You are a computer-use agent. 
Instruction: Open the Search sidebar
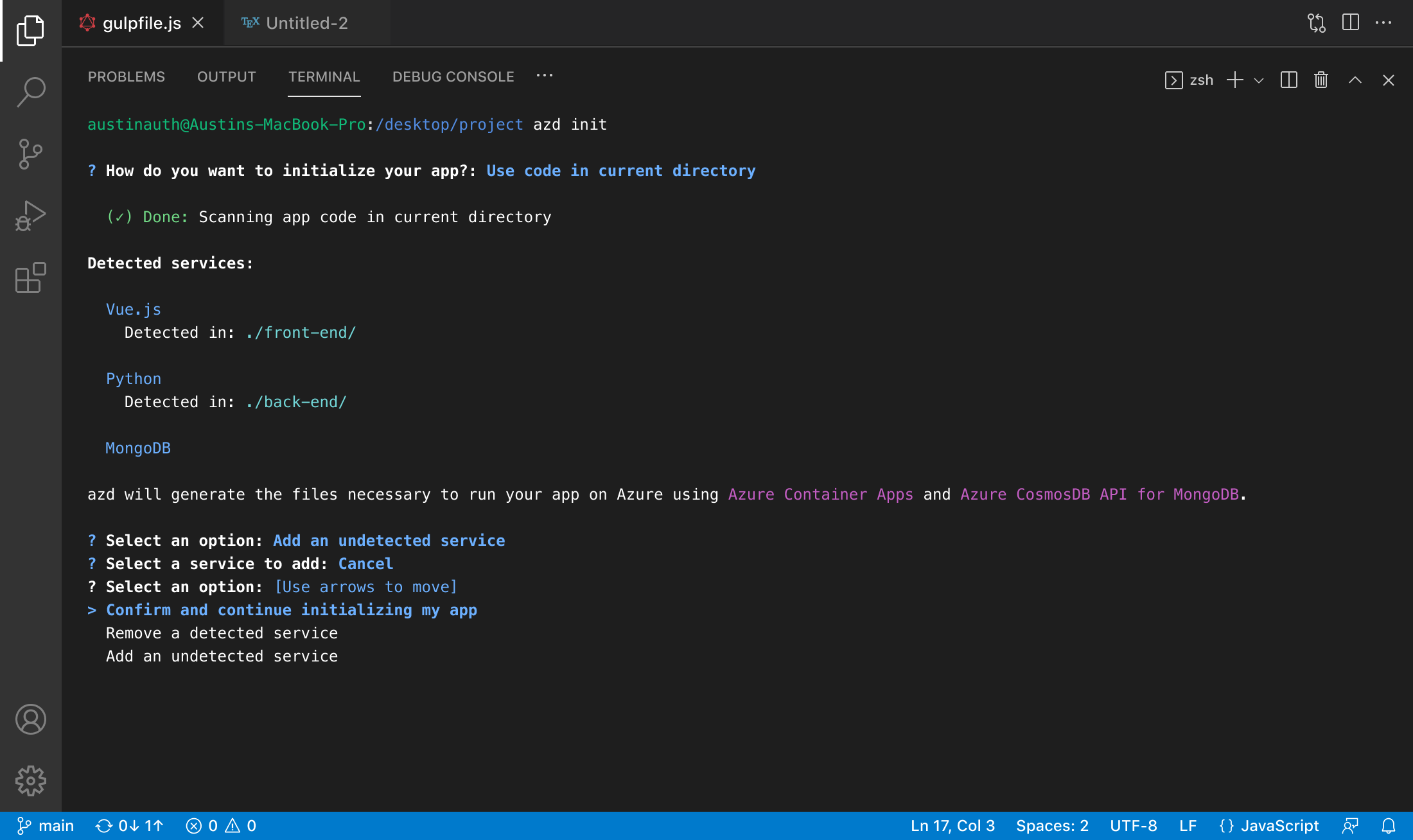pyautogui.click(x=30, y=92)
